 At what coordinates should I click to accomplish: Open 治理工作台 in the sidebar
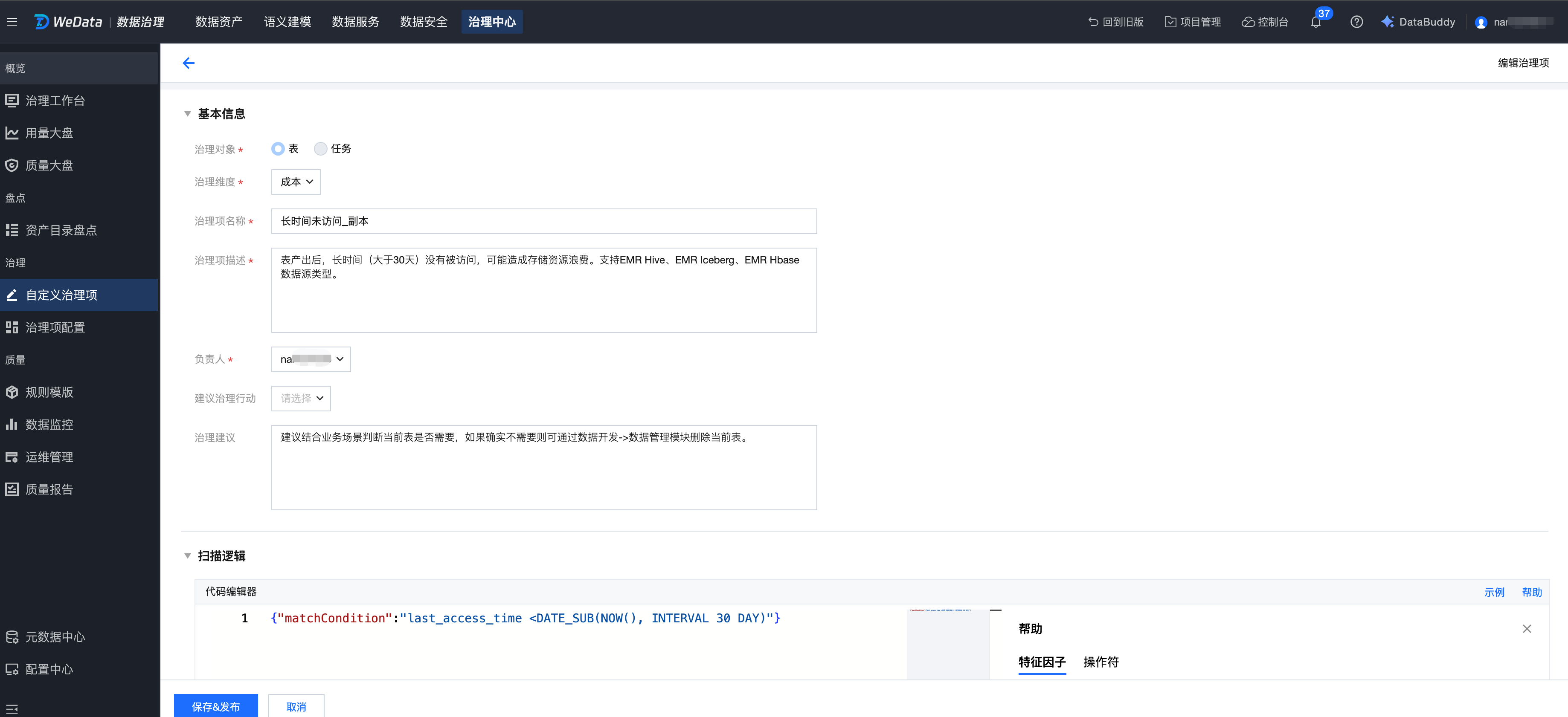coord(55,100)
